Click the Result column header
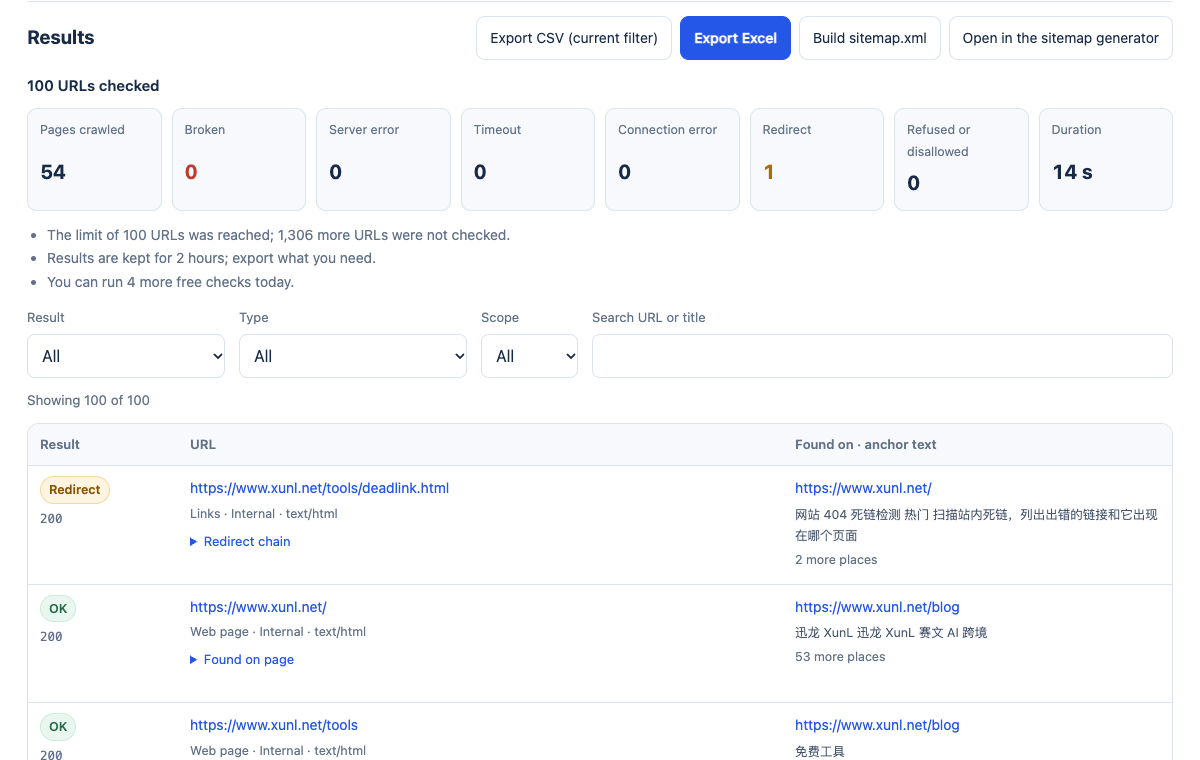1200x760 pixels. 60,444
